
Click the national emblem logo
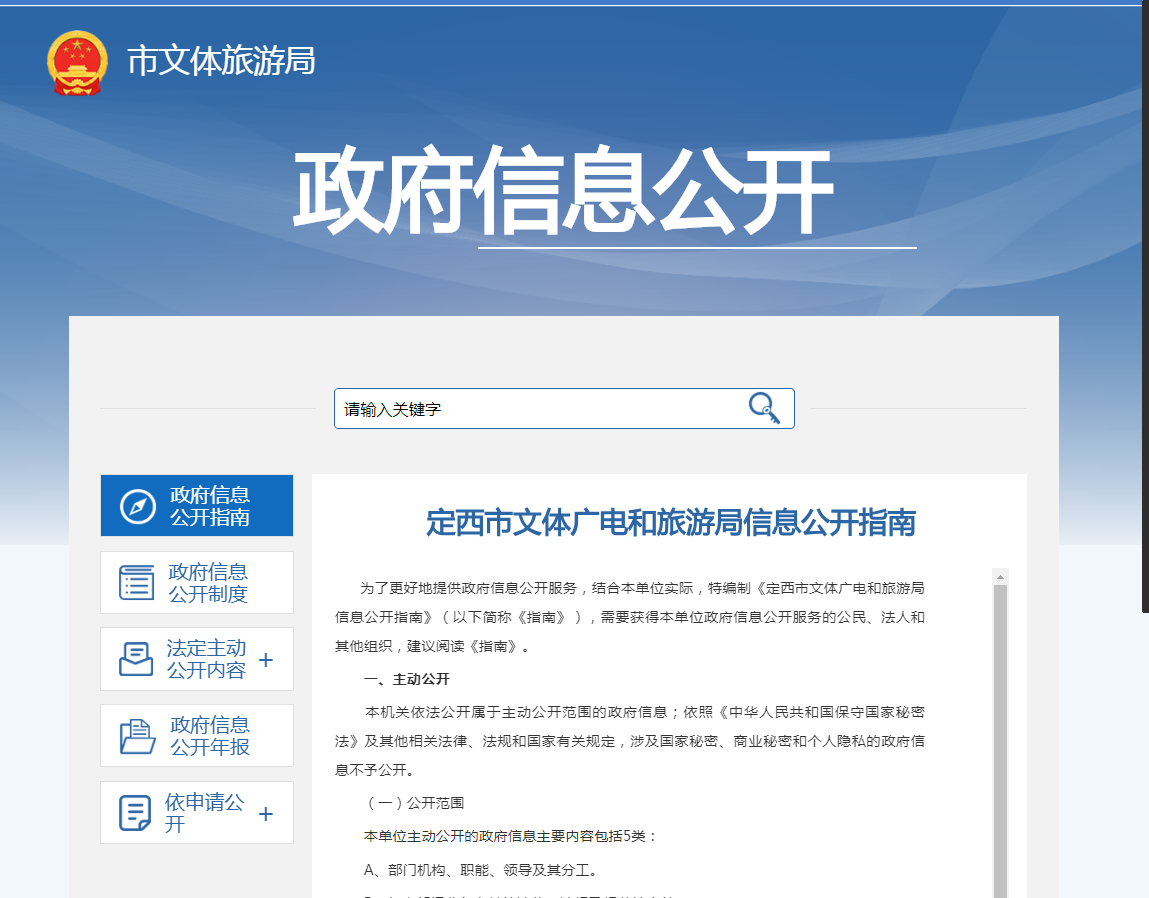click(x=77, y=62)
